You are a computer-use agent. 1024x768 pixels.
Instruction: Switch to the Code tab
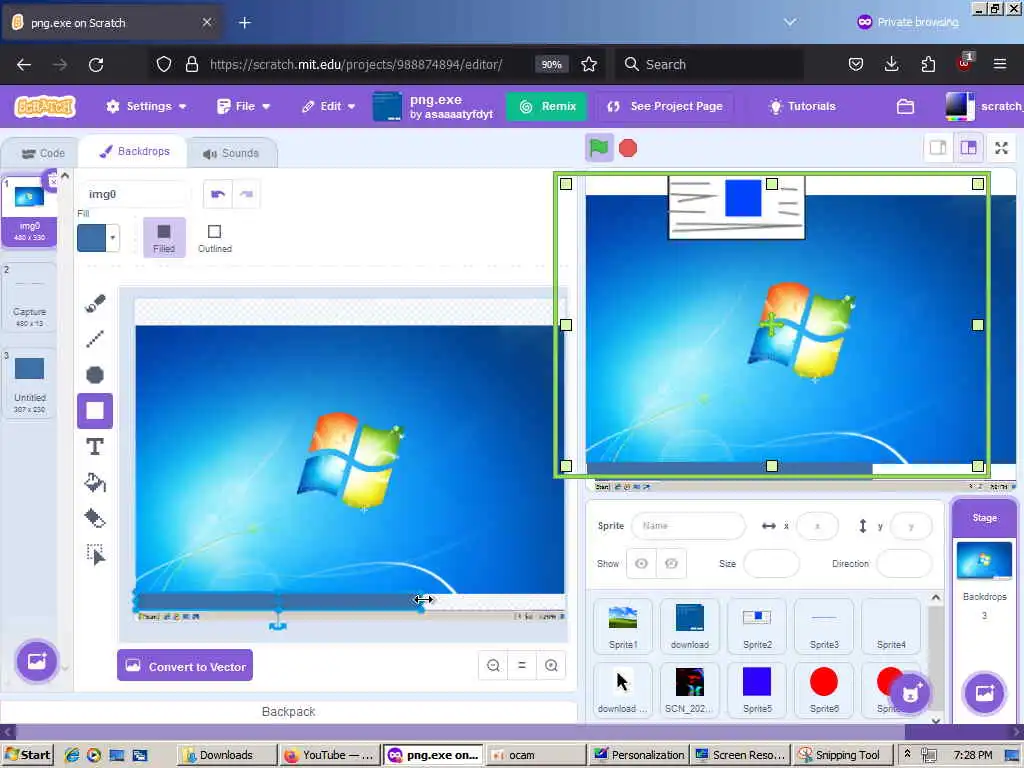point(43,153)
